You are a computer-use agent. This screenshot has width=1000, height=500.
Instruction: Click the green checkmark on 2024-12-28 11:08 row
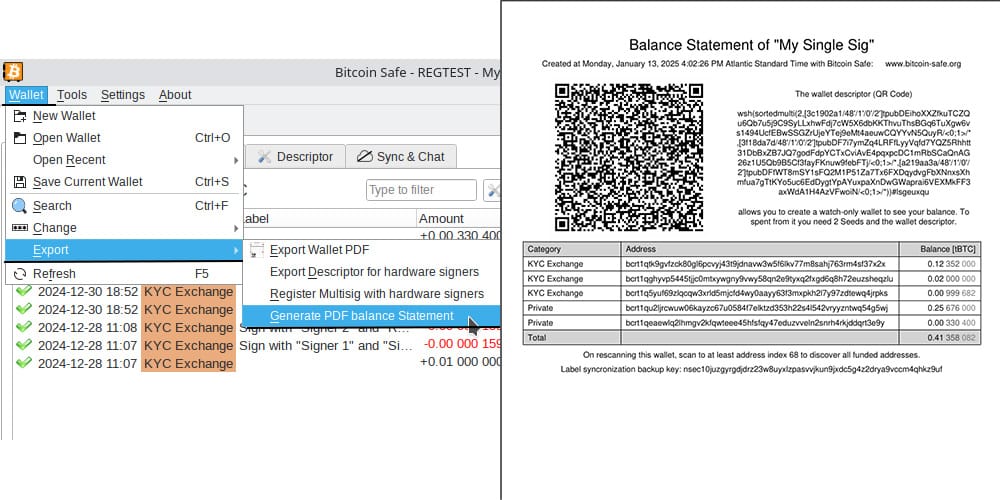(24, 327)
